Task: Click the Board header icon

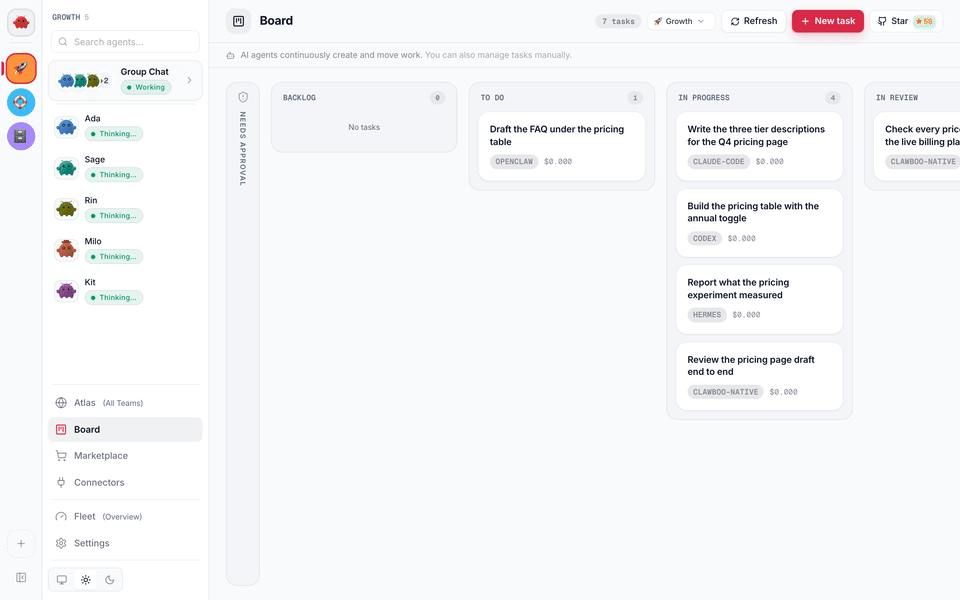Action: pos(239,21)
